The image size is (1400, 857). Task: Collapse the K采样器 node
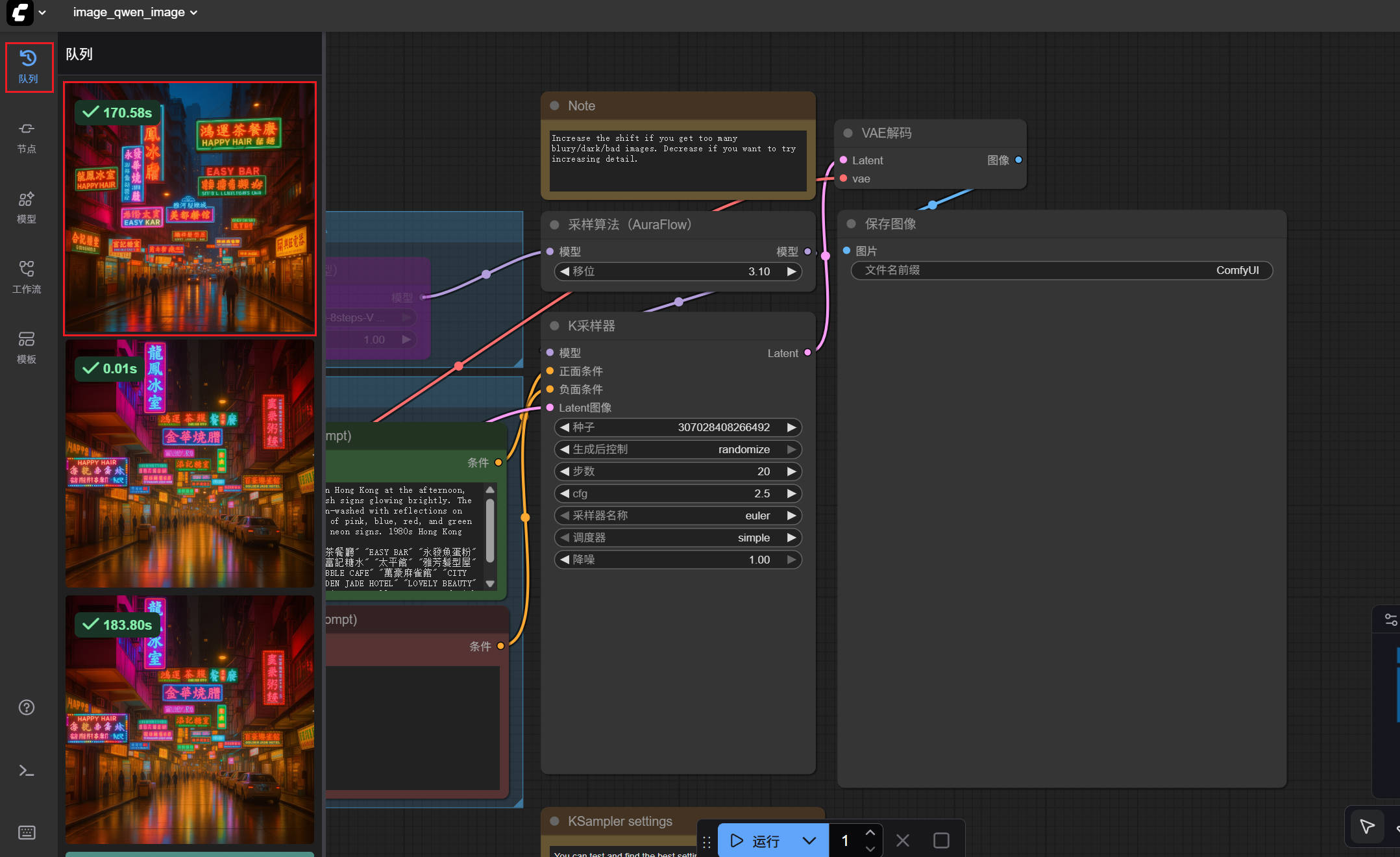click(x=554, y=326)
